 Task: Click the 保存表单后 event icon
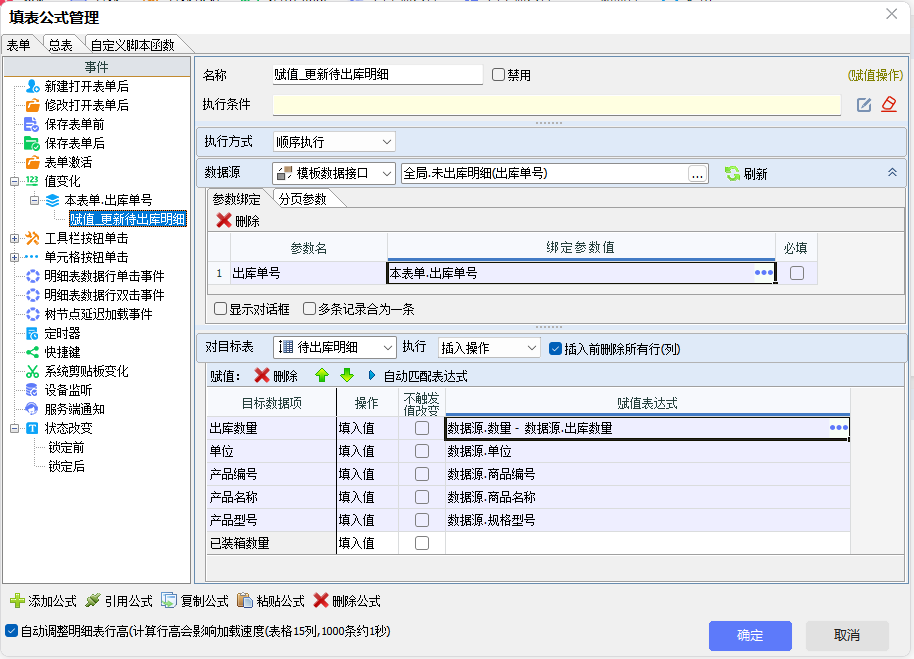(31, 143)
